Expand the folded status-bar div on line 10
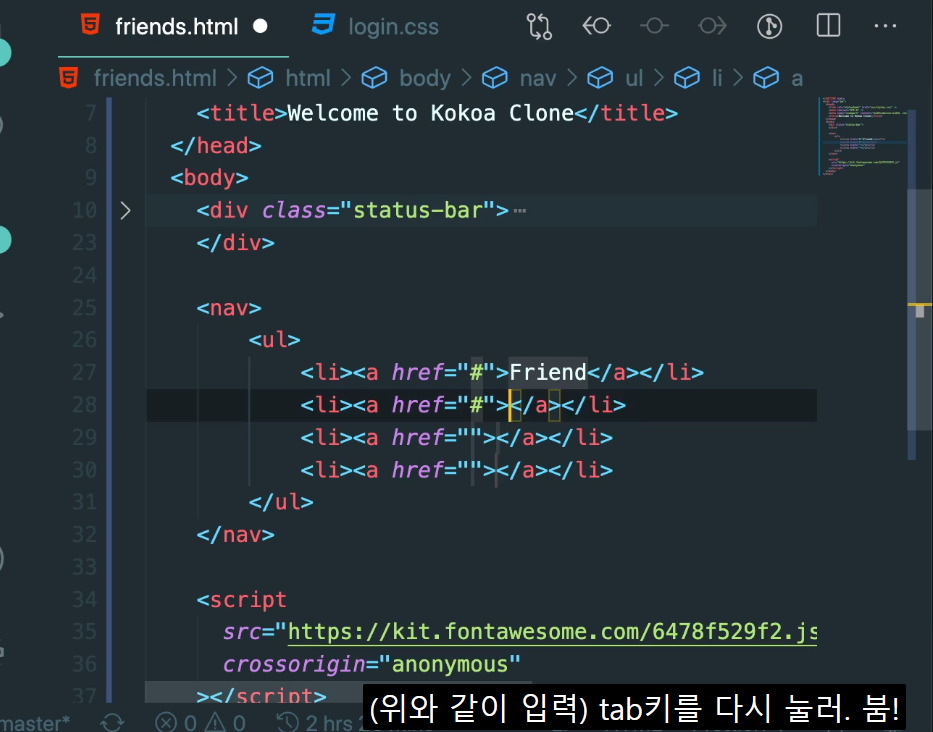This screenshot has width=933, height=732. point(125,211)
